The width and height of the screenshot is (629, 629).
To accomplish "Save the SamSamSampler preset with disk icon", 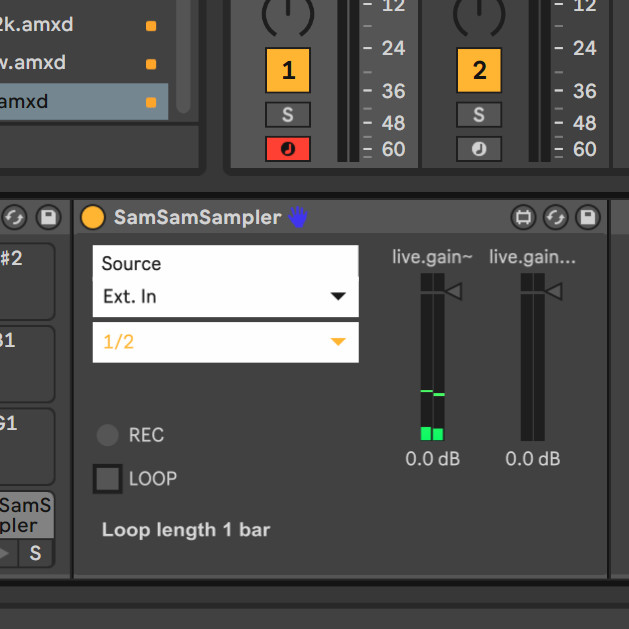I will click(588, 217).
